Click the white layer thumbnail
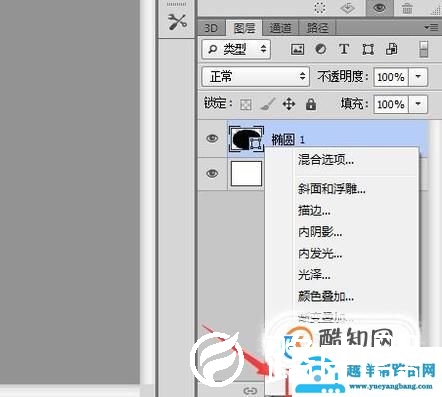This screenshot has height=397, width=442. pos(246,174)
